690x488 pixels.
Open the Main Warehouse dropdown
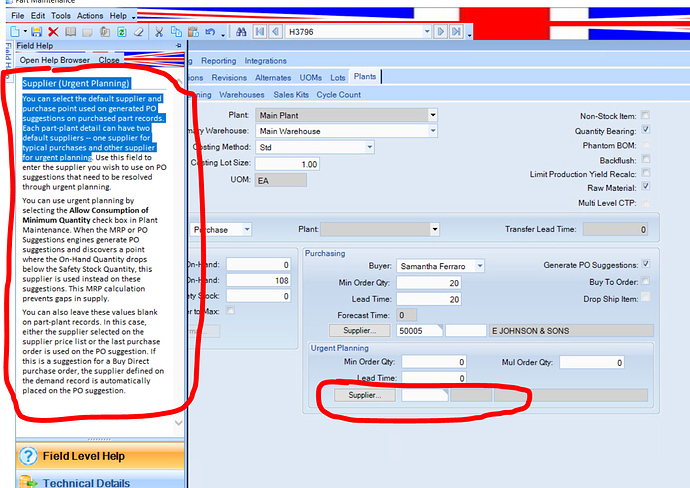point(433,131)
